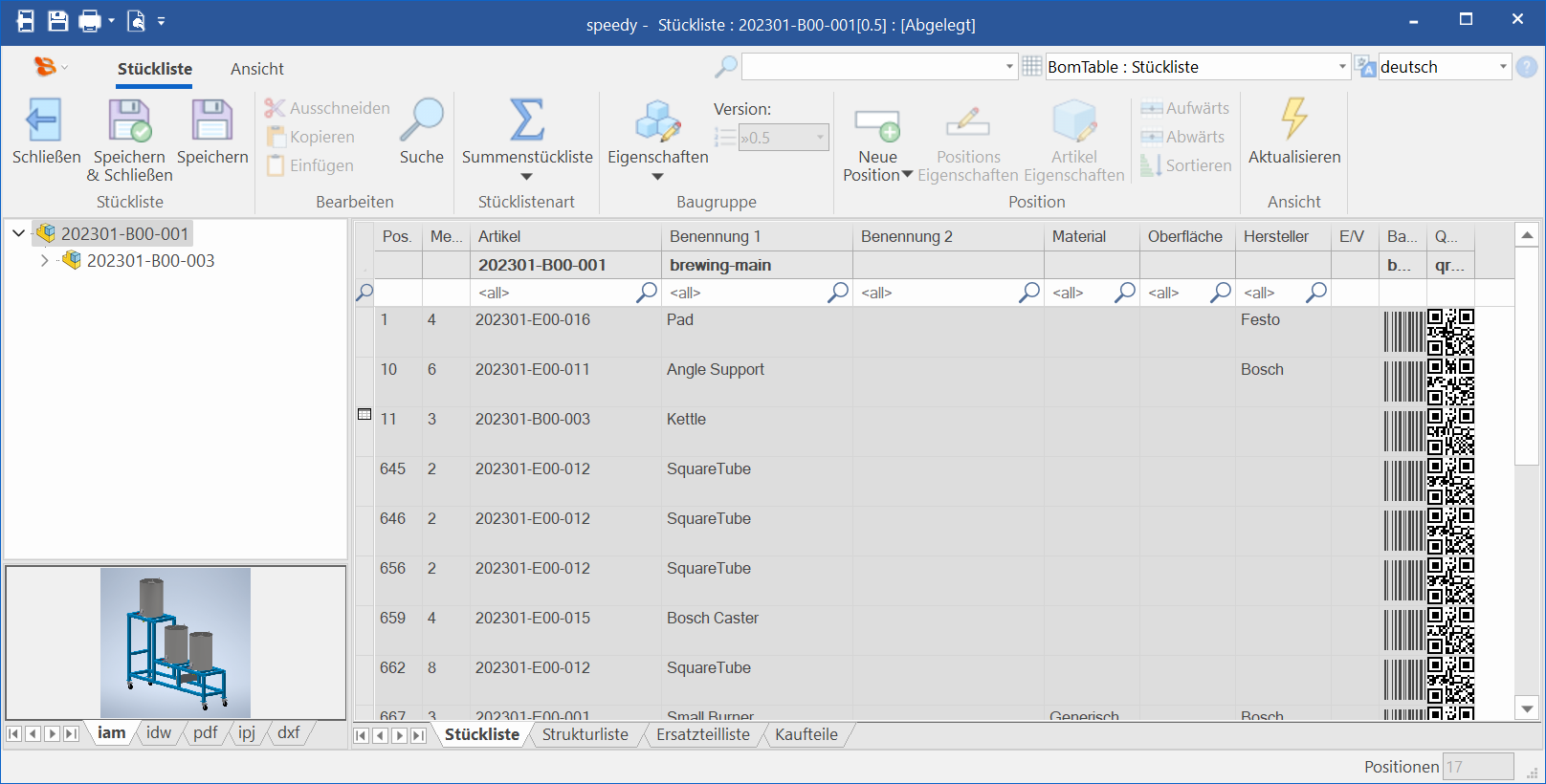Expand the 202301-B00-003 tree node
This screenshot has height=784, width=1546.
44,260
